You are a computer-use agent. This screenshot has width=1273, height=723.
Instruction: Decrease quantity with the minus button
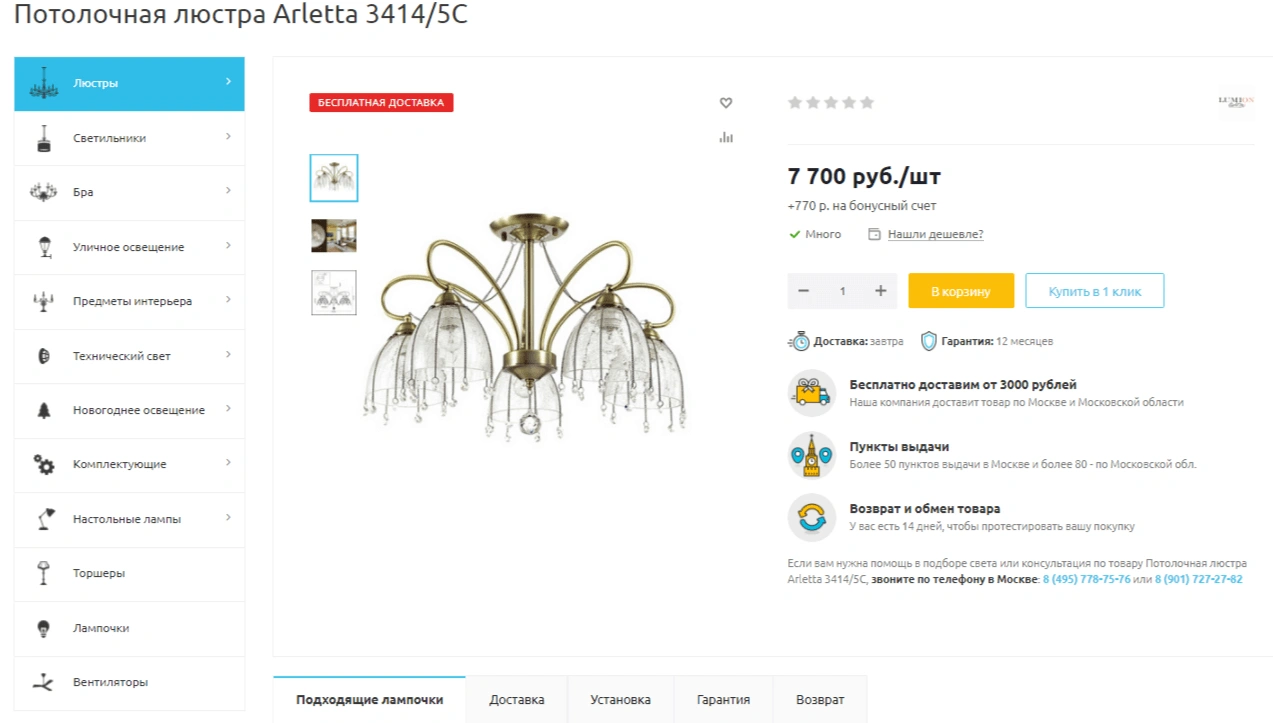click(x=803, y=291)
